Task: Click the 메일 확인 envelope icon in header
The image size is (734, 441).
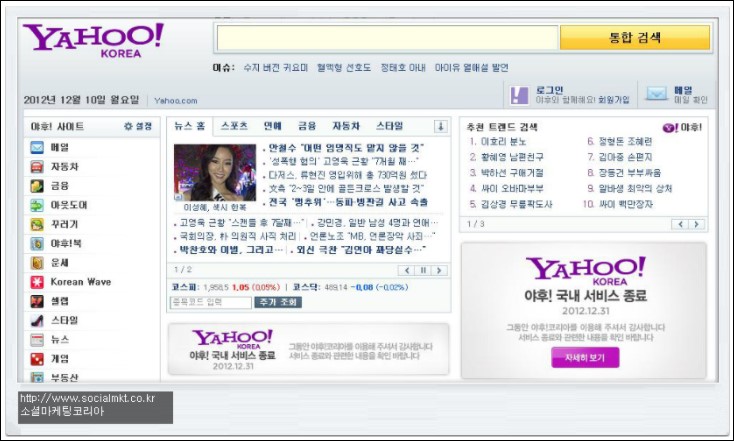Action: [657, 94]
